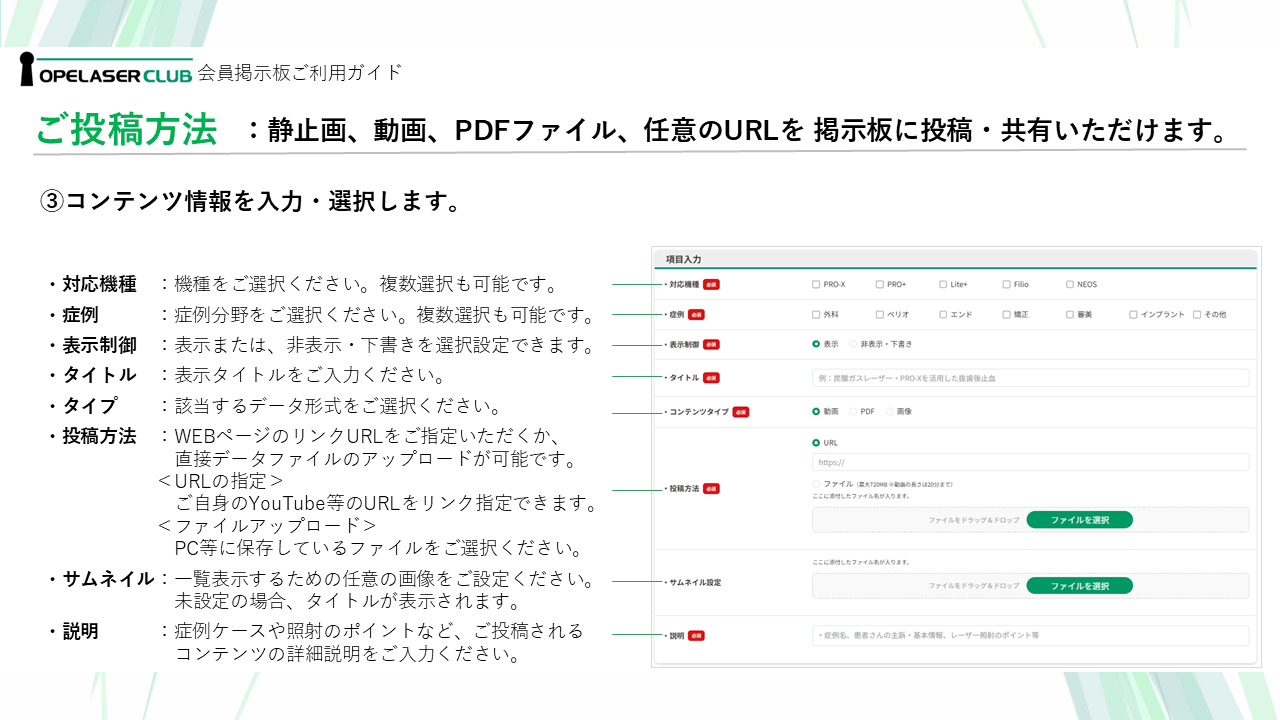Check the Filio machine checkbox
This screenshot has width=1280, height=720.
[x=1005, y=285]
